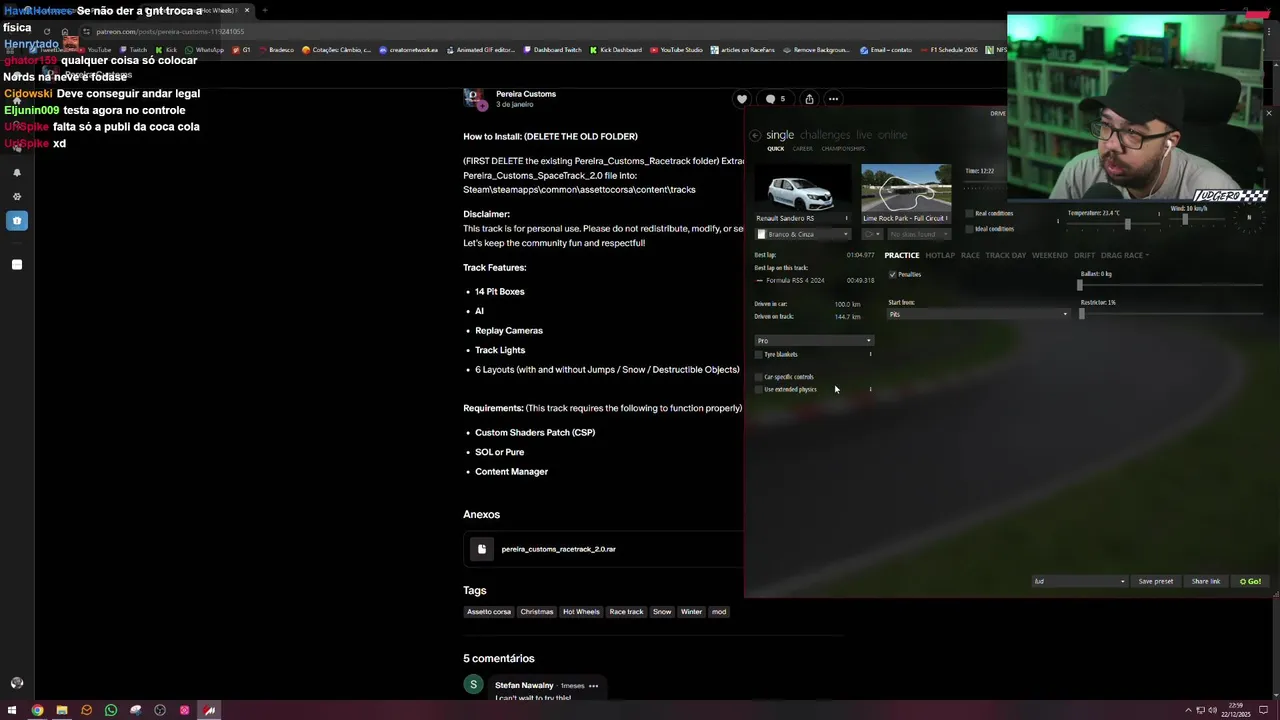The height and width of the screenshot is (720, 1280).
Task: Open the CHAMPIONSHIPS sub-tab
Action: point(843,149)
